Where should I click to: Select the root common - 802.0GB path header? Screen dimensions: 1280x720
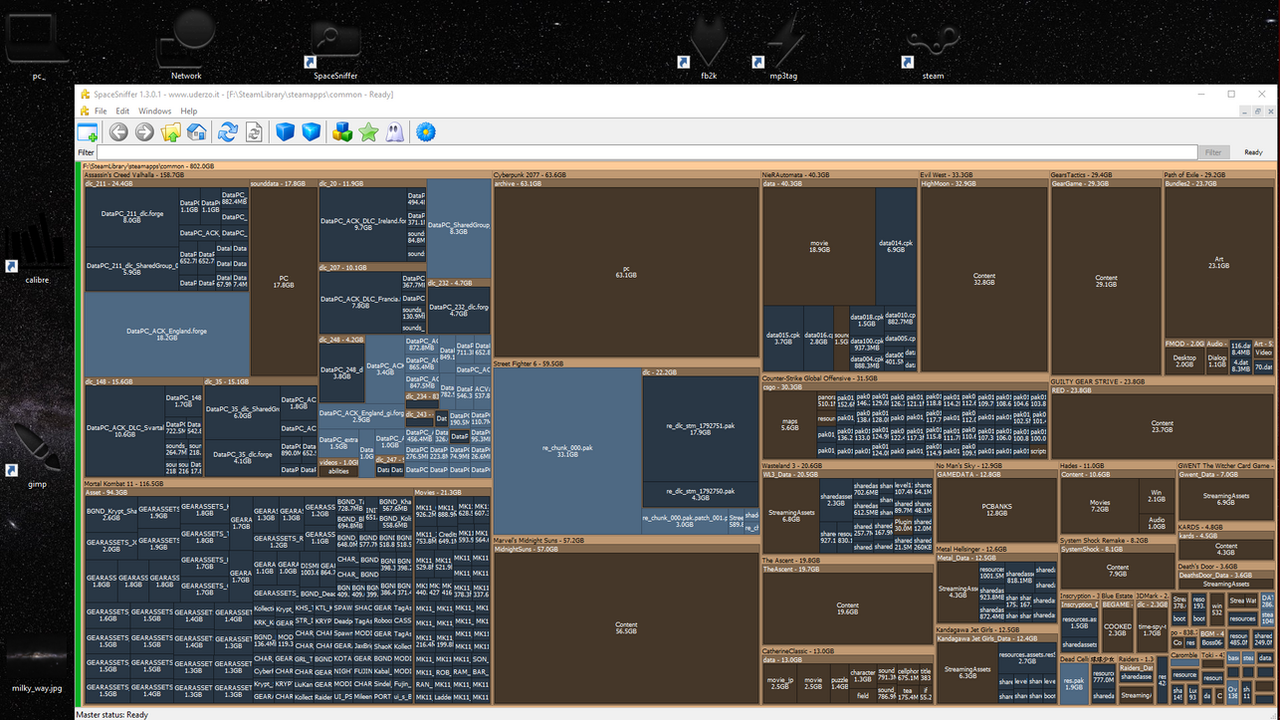(677, 165)
